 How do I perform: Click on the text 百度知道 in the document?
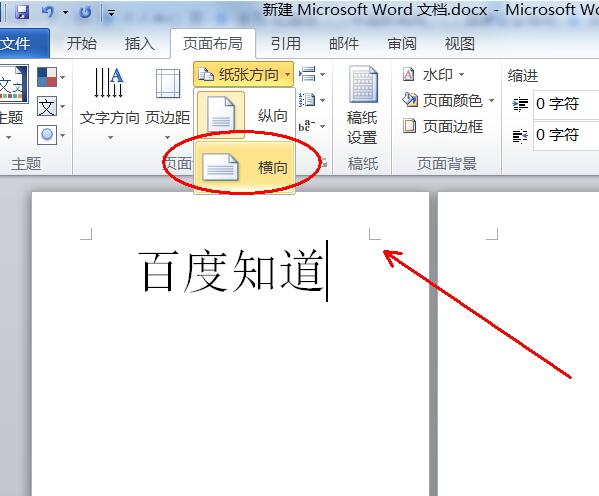point(232,271)
